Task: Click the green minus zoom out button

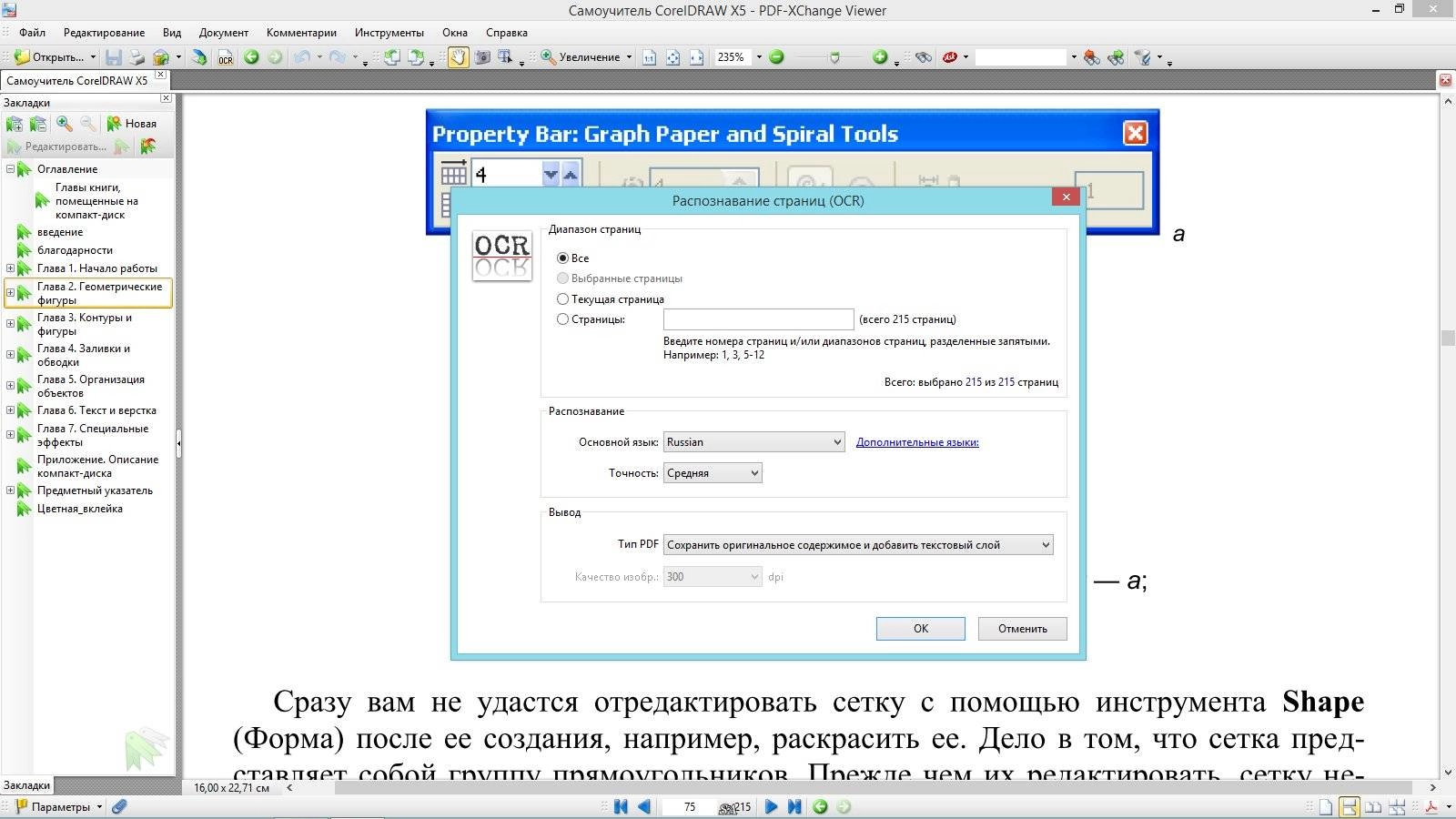Action: click(x=776, y=57)
